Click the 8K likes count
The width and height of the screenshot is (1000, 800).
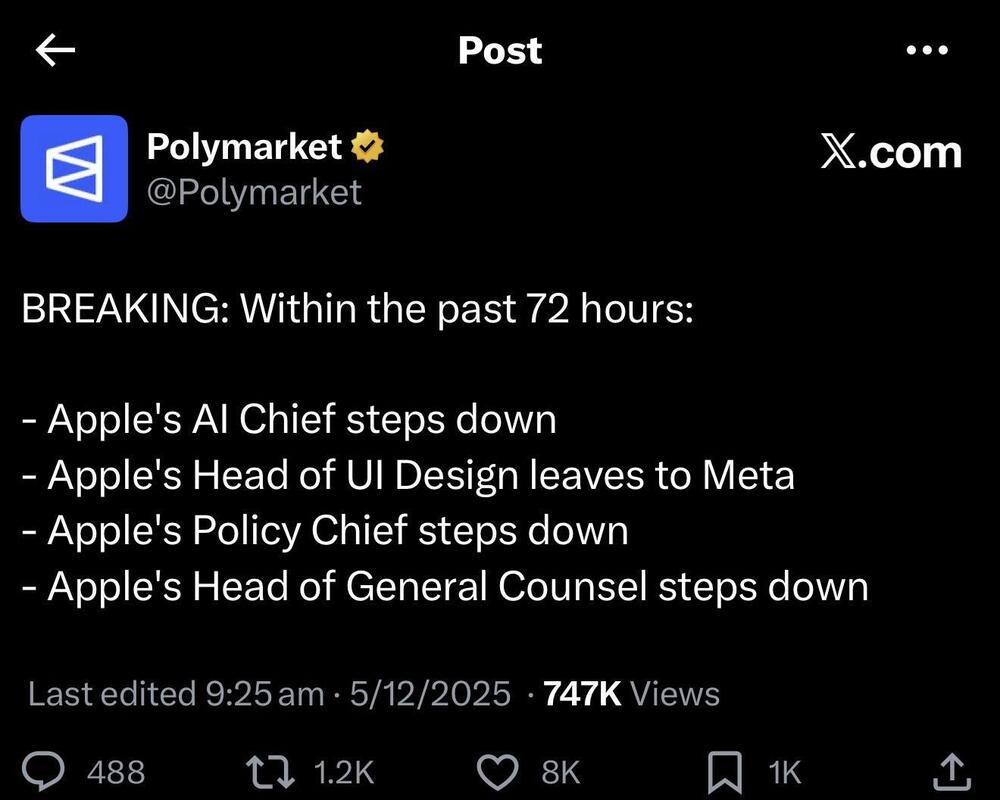point(560,772)
